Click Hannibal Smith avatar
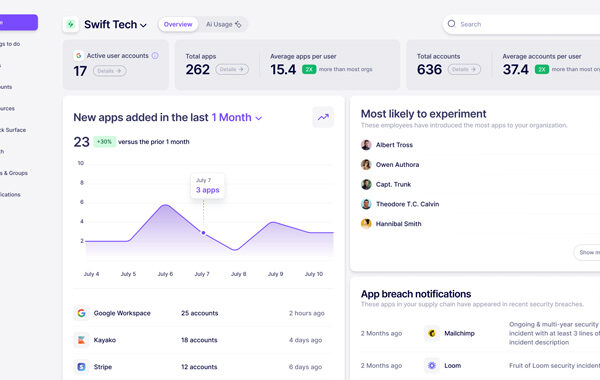Screen dimensions: 600x380 366,223
